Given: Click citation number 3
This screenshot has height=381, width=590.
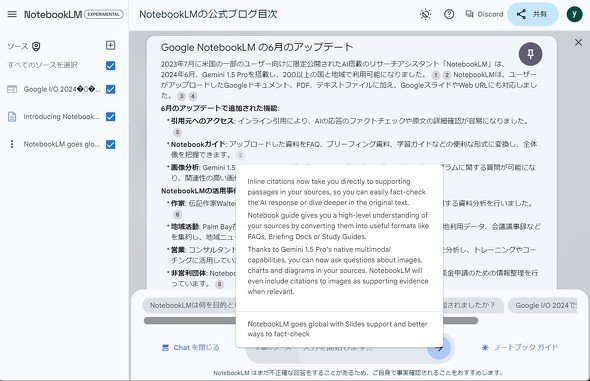Looking at the screenshot, I should point(181,96).
